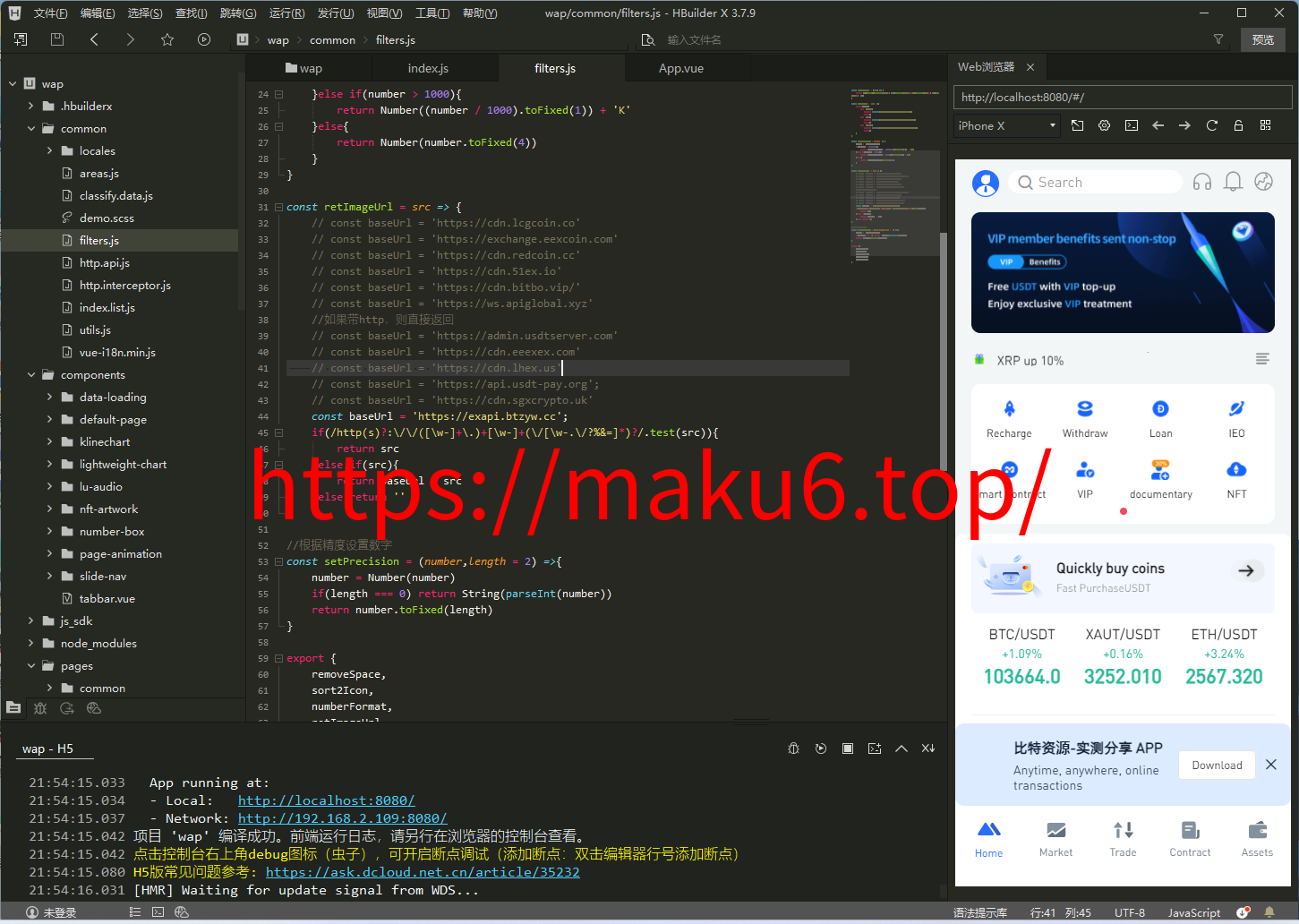Collapse the components folder

coord(31,374)
